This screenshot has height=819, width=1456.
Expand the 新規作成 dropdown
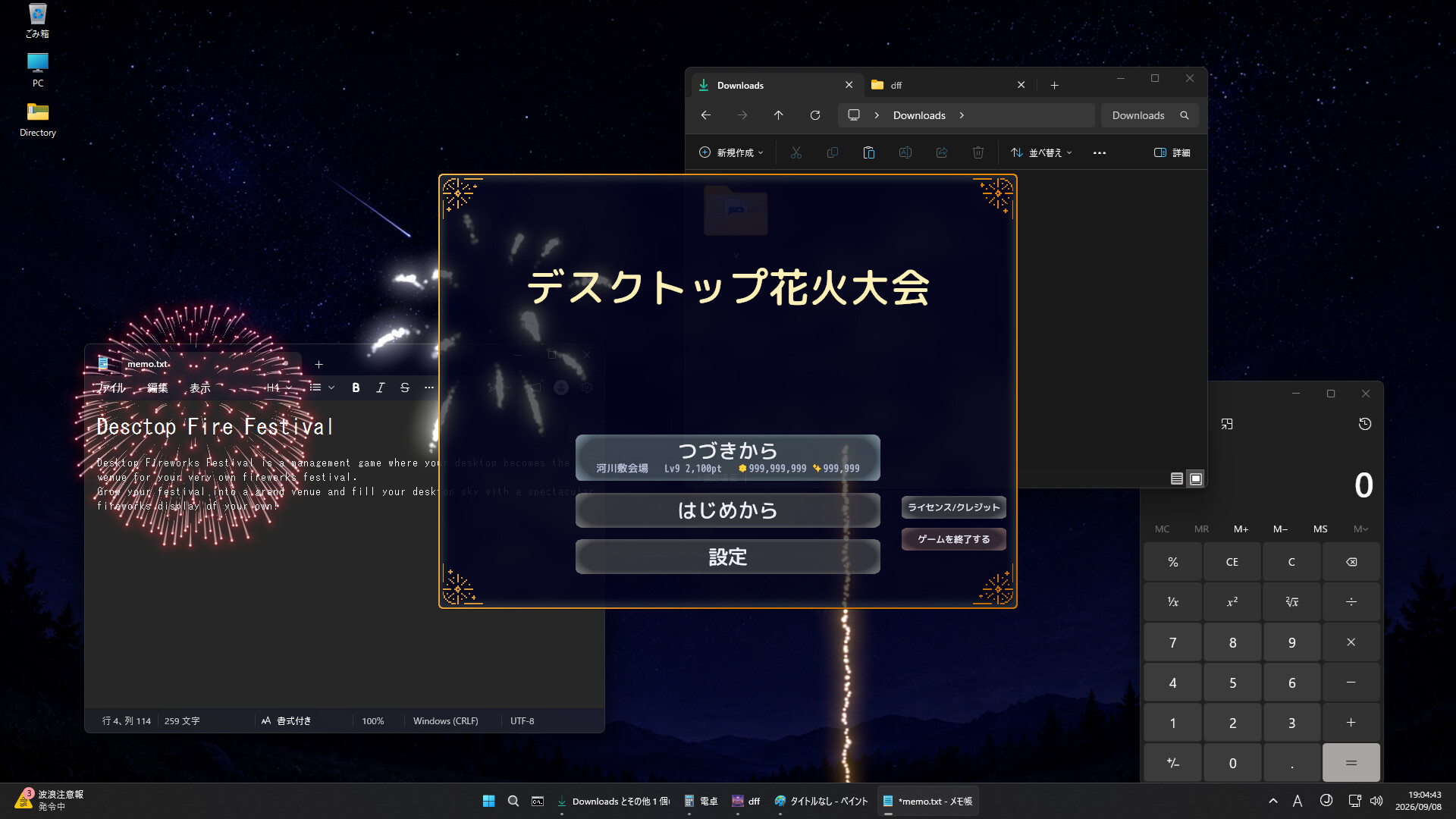[x=731, y=152]
